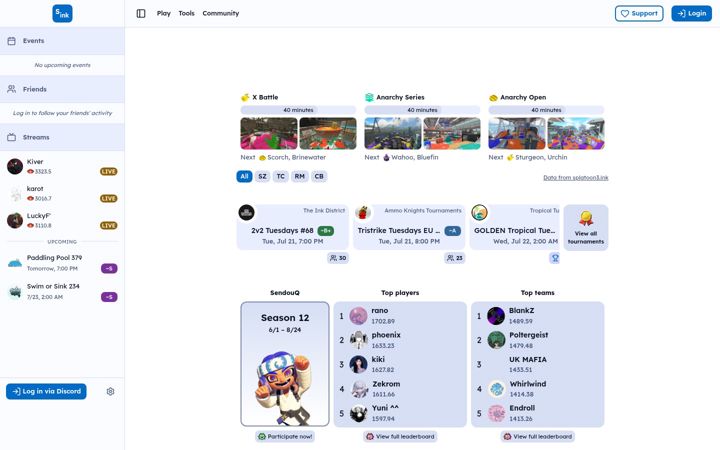
Task: Open BlankZ team entry
Action: 538,316
